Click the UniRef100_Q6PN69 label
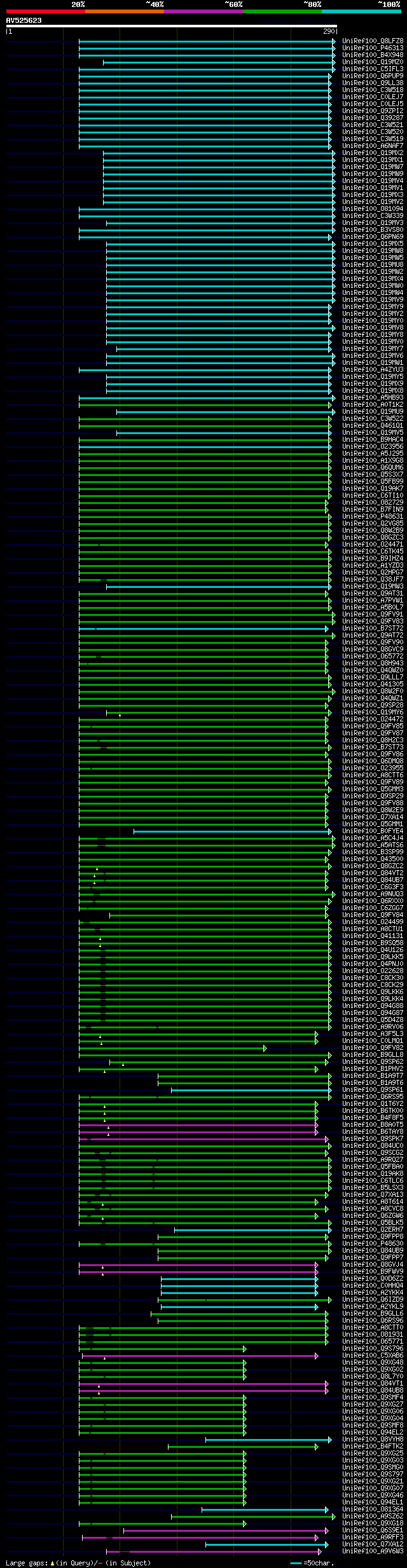 click(x=373, y=236)
